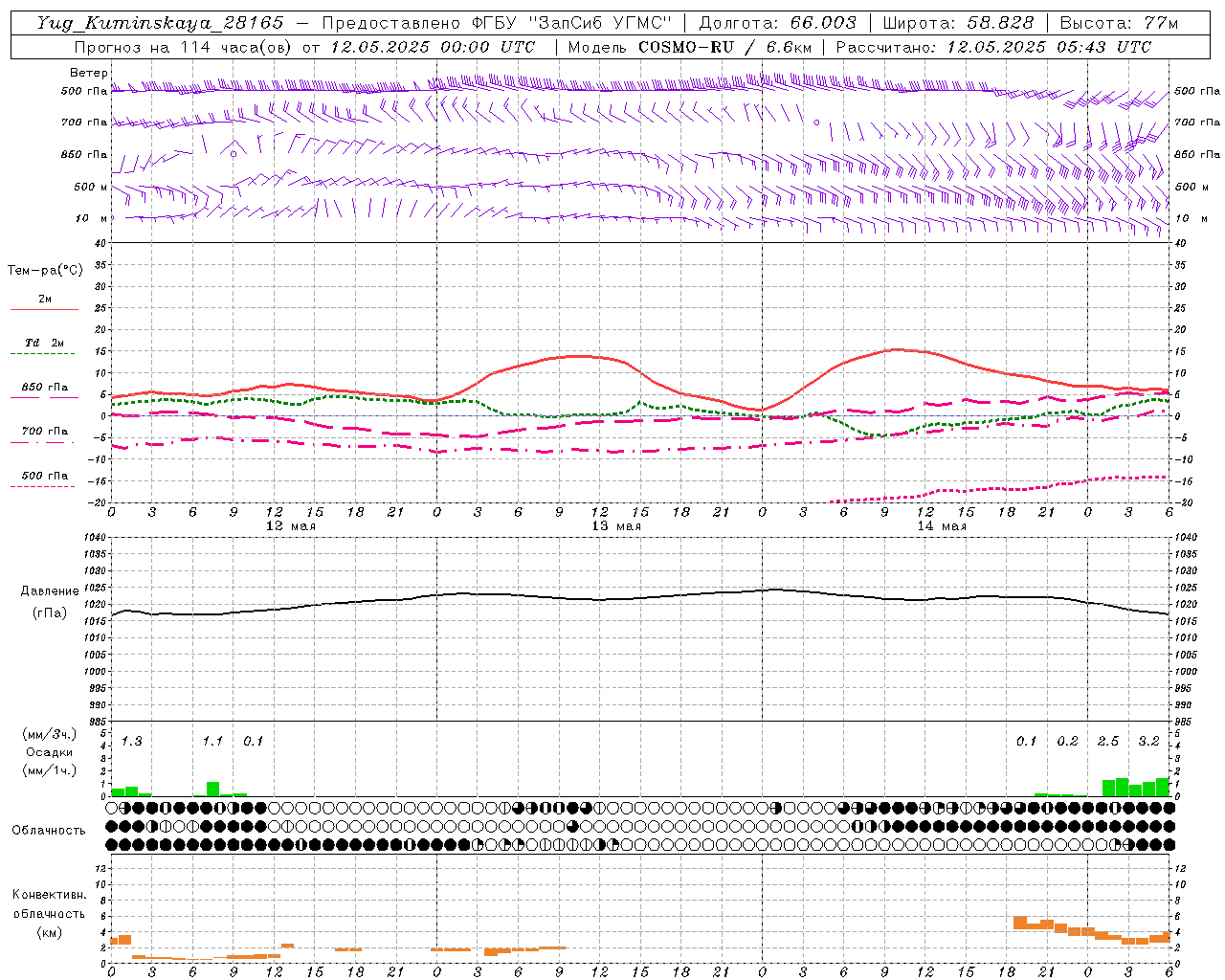Click the 1.1 precipitation total

(212, 741)
